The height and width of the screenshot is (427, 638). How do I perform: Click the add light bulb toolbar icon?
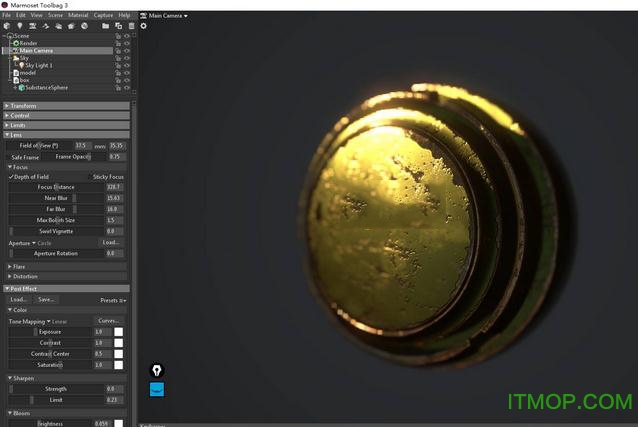(x=20, y=26)
